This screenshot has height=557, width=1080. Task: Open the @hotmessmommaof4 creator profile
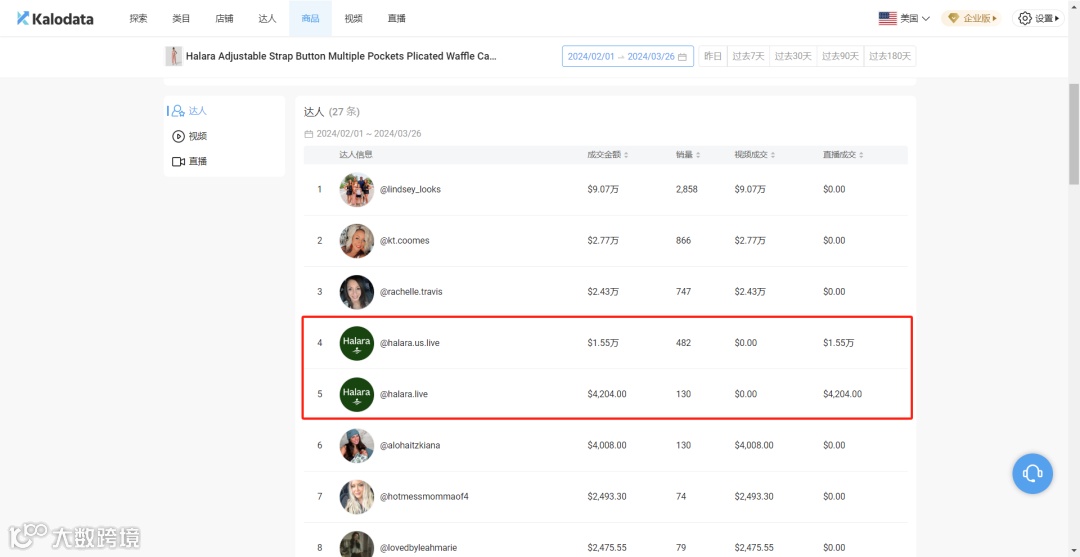click(x=424, y=496)
